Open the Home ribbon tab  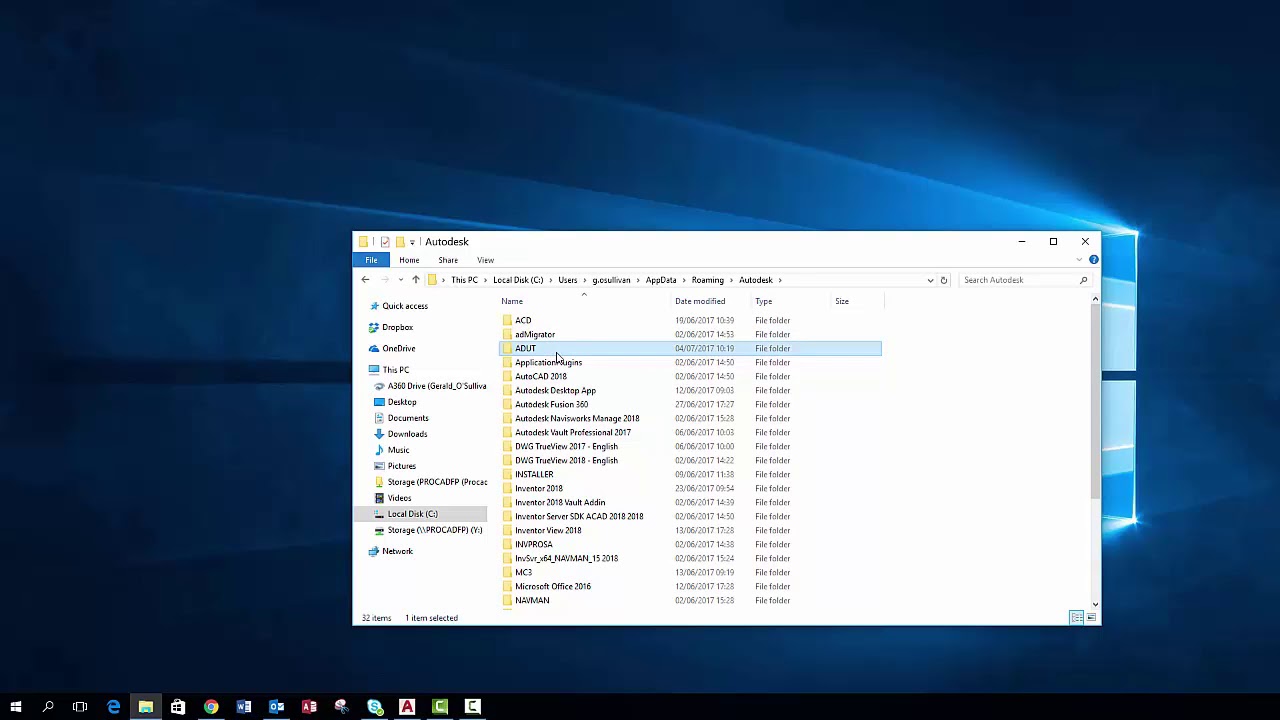tap(409, 260)
